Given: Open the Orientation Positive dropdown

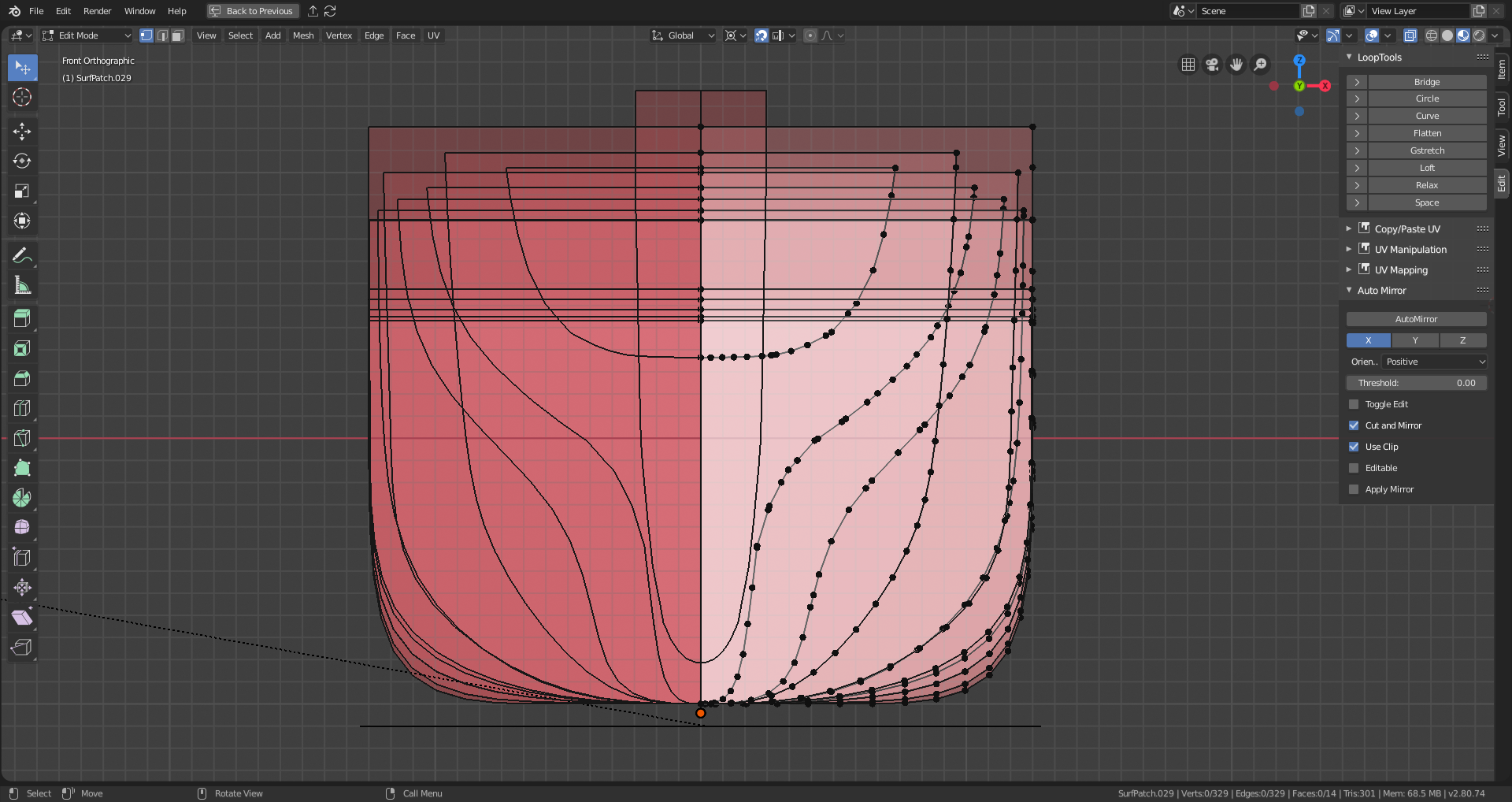Looking at the screenshot, I should tap(1434, 362).
